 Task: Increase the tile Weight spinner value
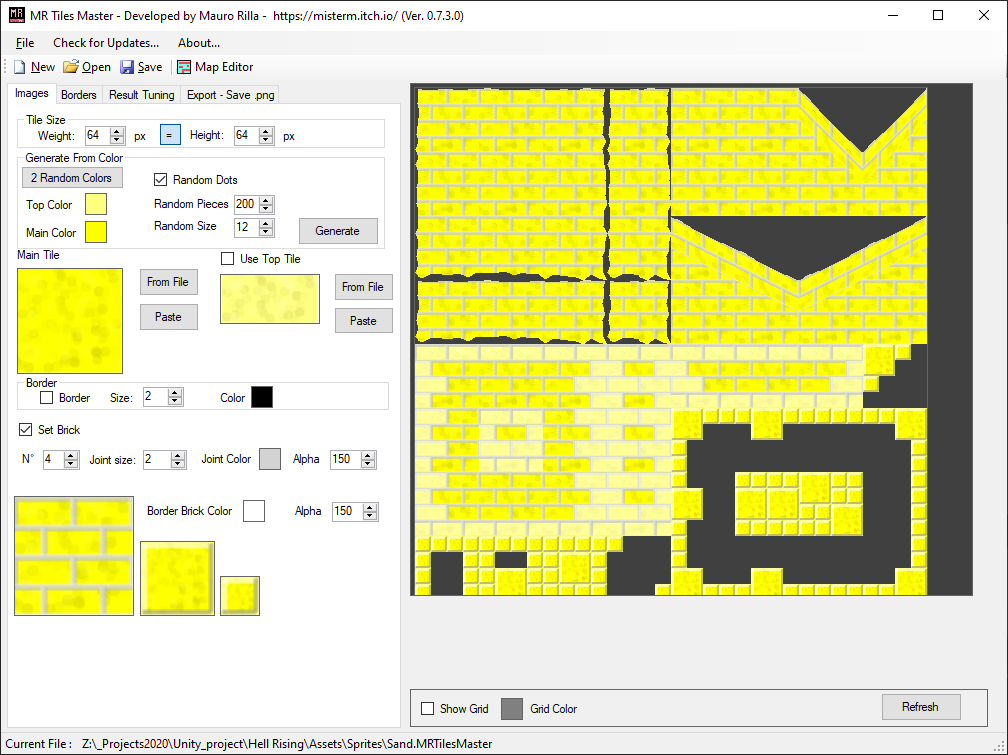click(117, 131)
